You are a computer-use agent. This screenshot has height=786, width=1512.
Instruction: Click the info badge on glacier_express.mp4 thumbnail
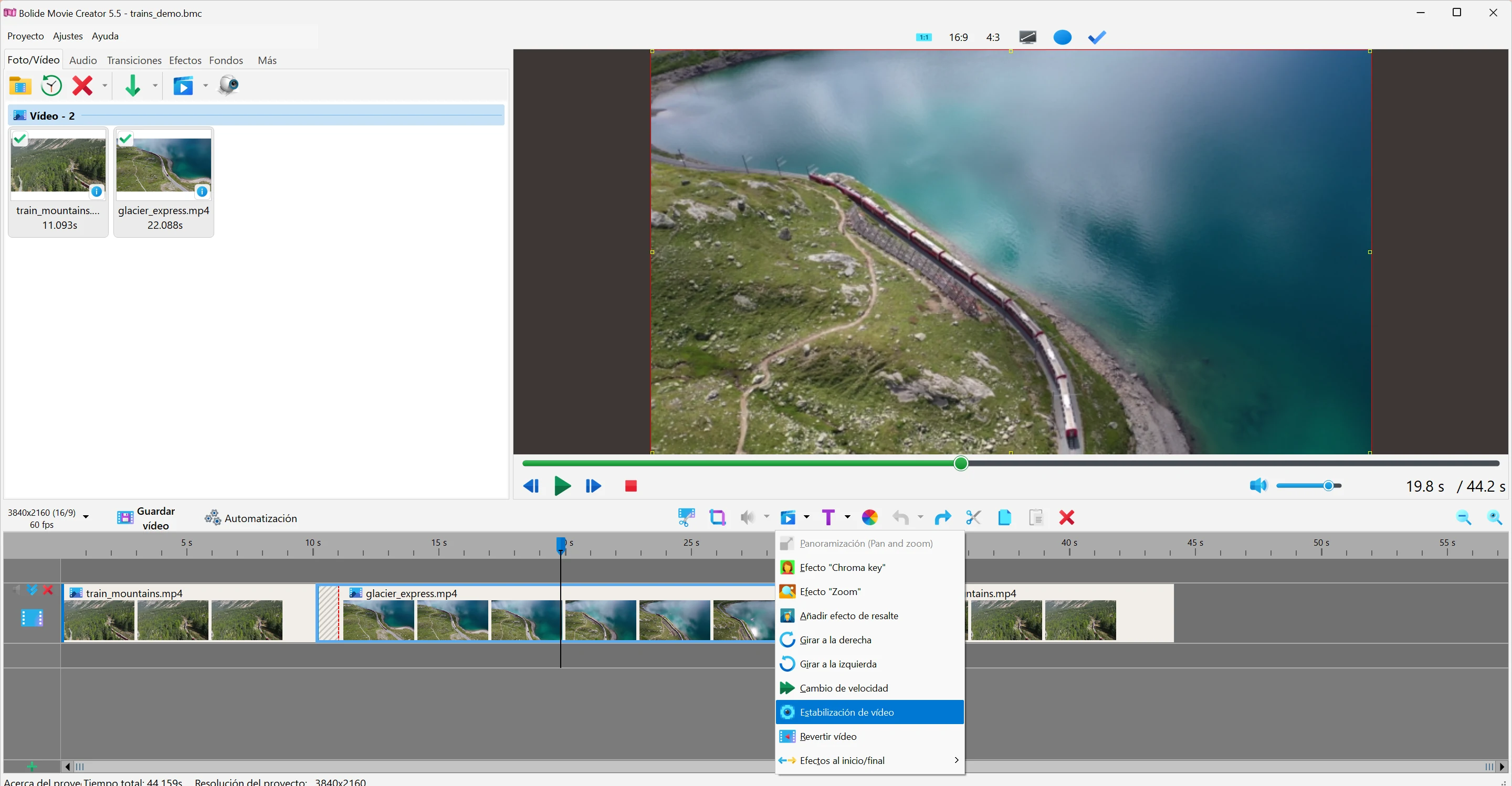click(x=202, y=191)
